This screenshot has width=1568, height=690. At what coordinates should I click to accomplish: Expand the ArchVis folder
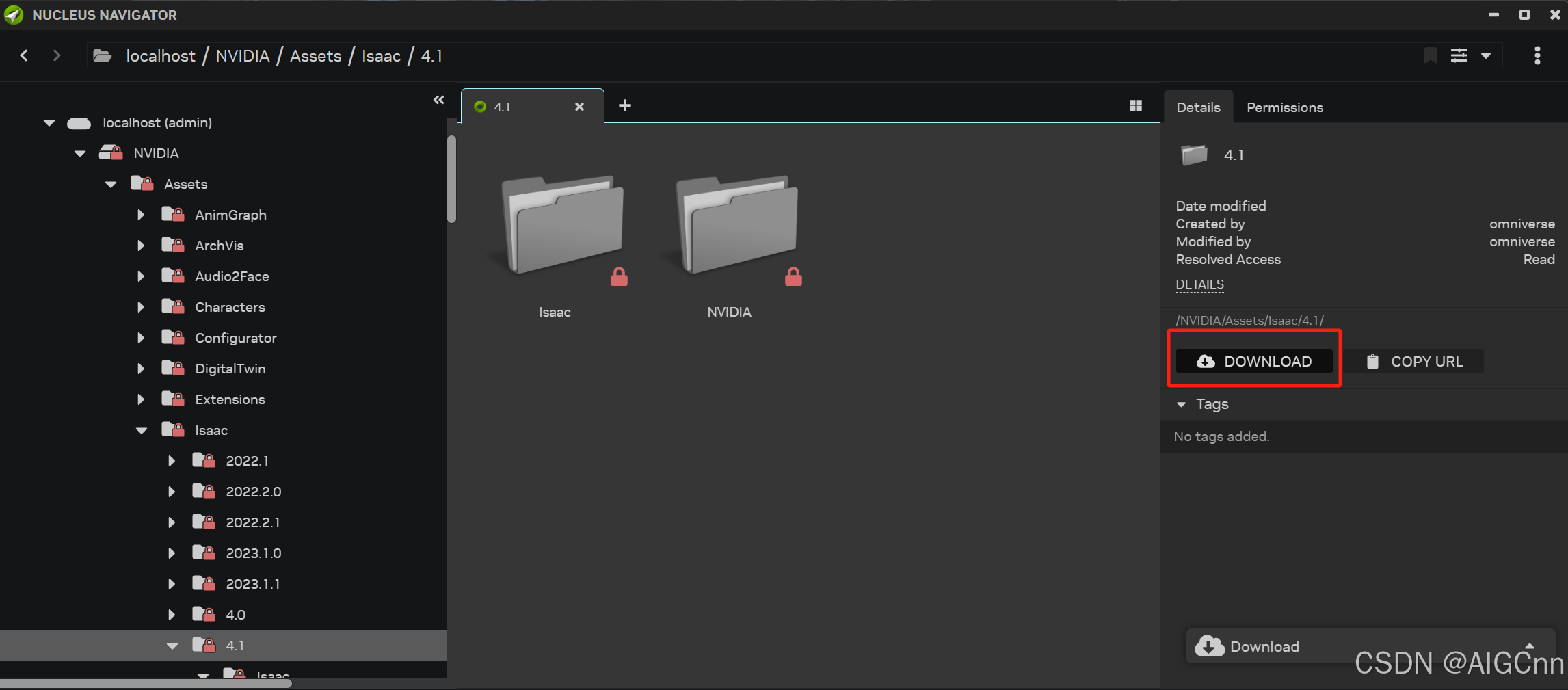point(141,246)
